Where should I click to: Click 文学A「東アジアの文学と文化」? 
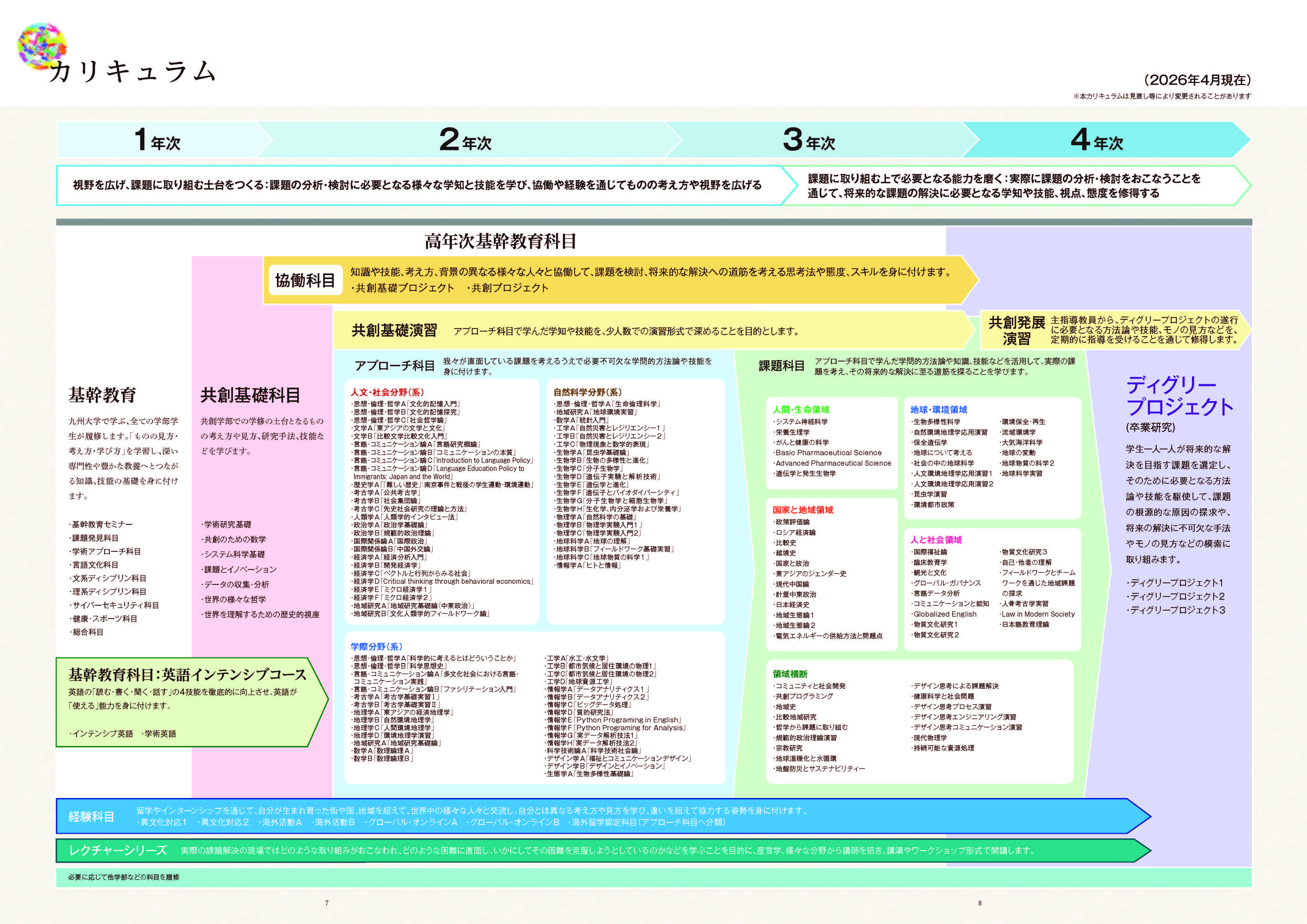[398, 428]
